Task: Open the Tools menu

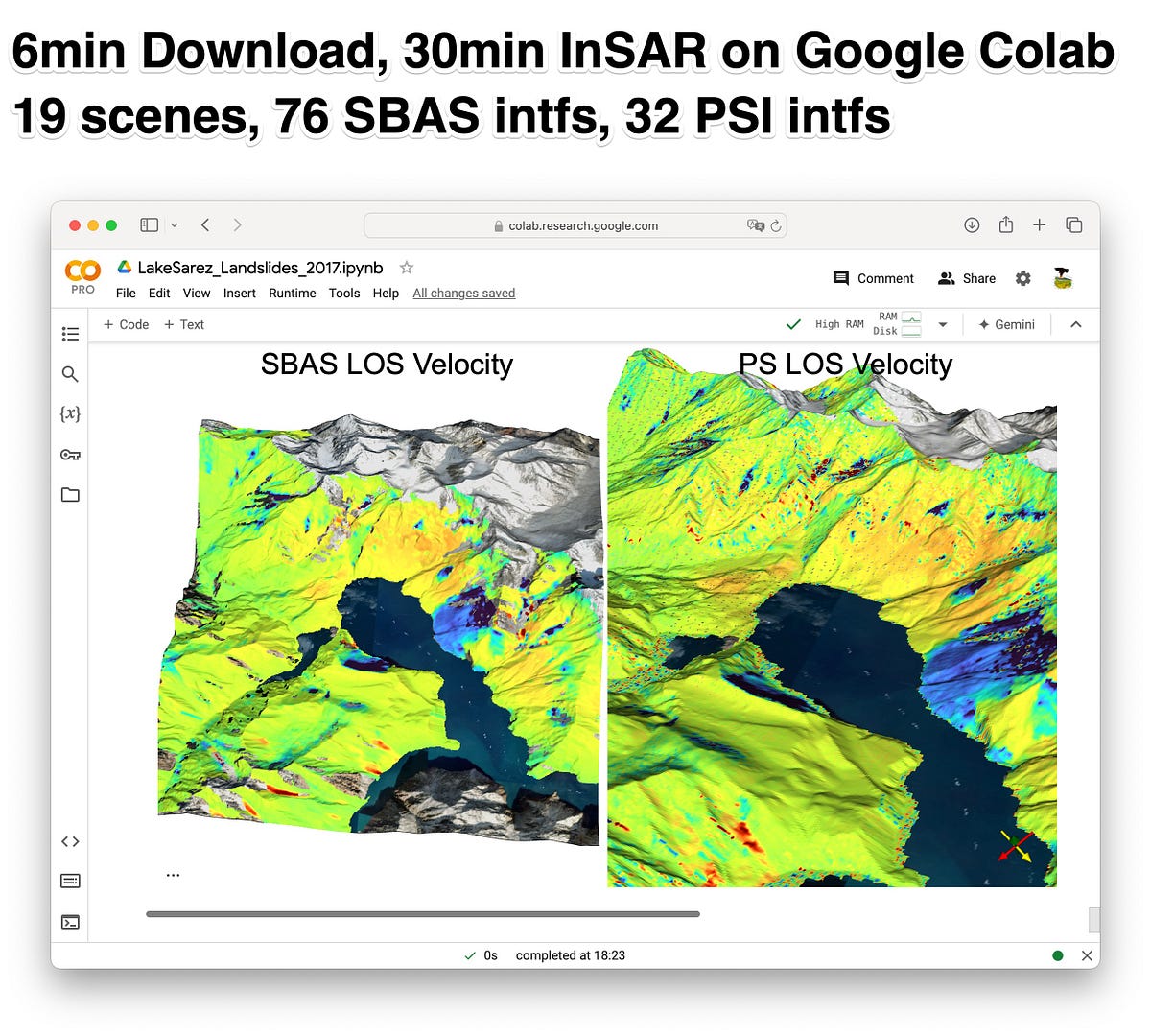Action: [x=344, y=294]
